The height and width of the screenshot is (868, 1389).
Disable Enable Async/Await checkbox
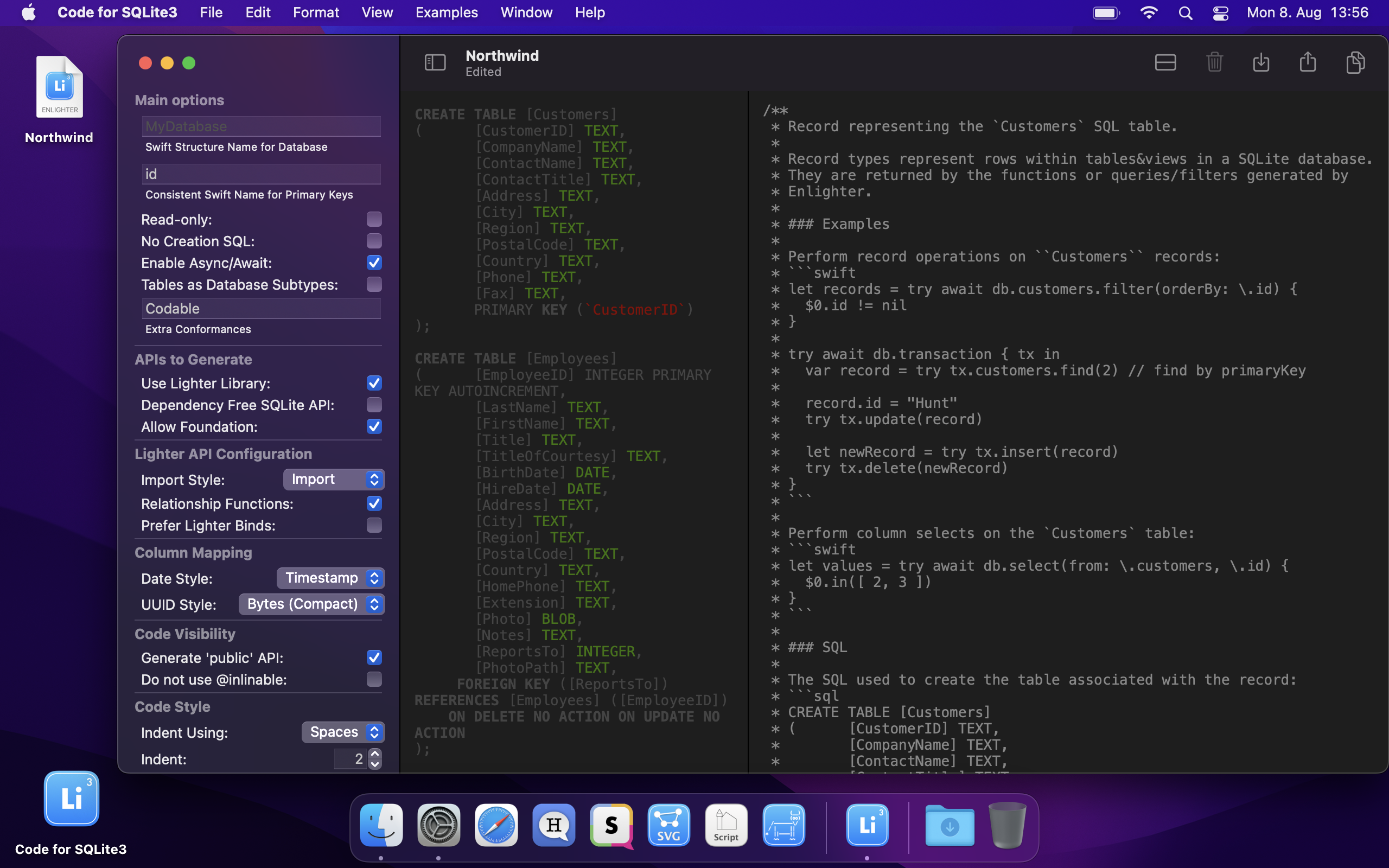tap(374, 263)
